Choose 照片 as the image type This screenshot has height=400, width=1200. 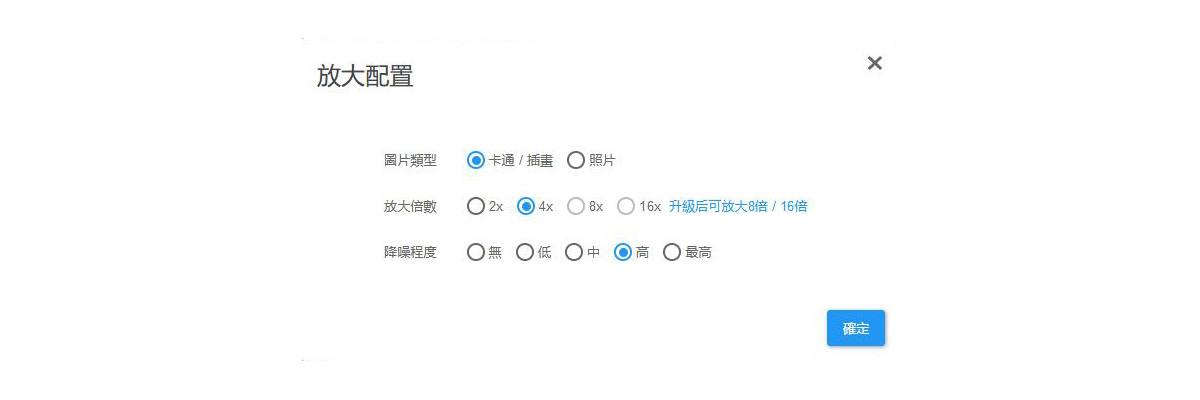(576, 160)
